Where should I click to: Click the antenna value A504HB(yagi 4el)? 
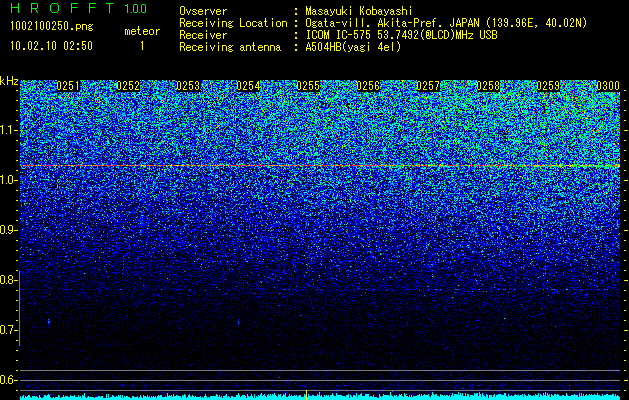click(x=353, y=47)
